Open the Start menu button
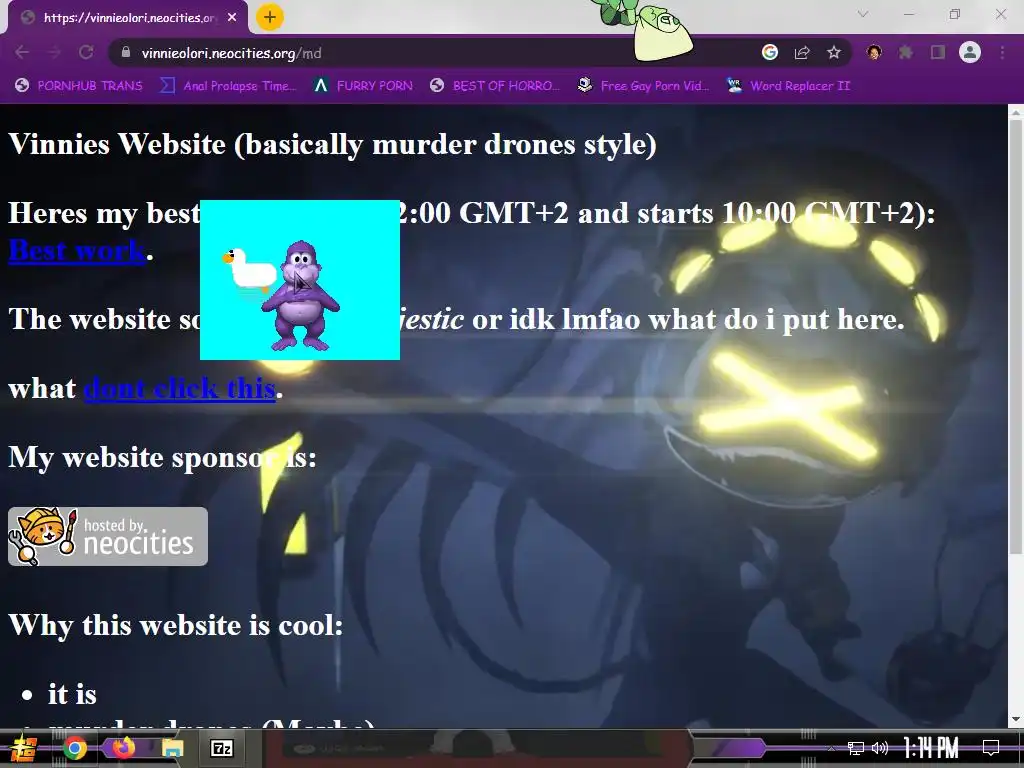Viewport: 1024px width, 768px height. [23, 748]
